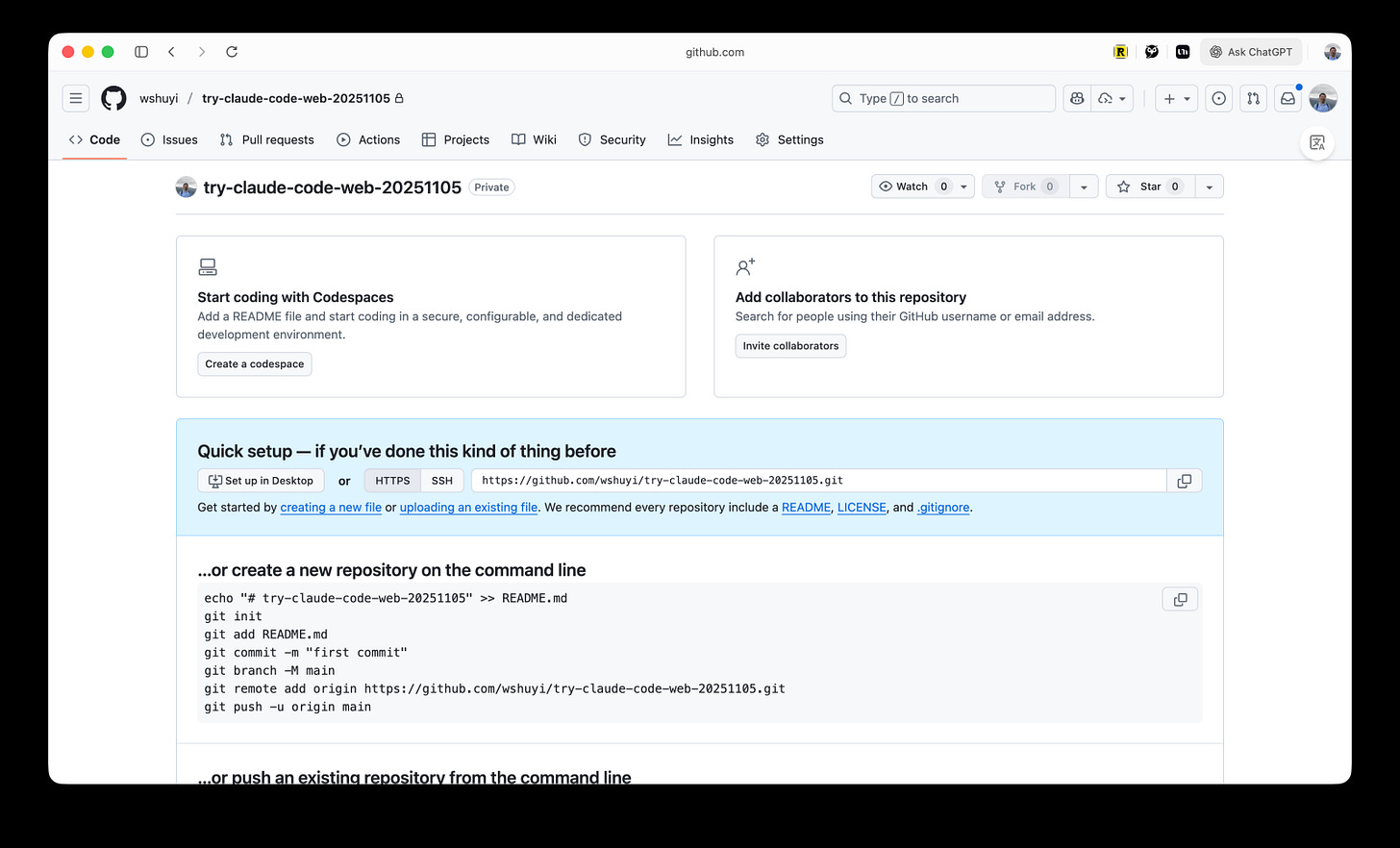The height and width of the screenshot is (848, 1400).
Task: Click the owl browser extension icon
Action: click(x=1152, y=52)
